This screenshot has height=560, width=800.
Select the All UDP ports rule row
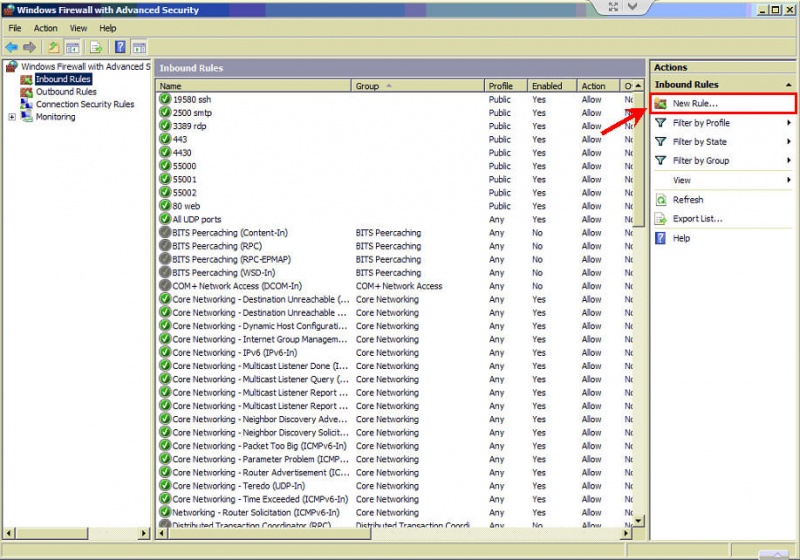coord(394,219)
